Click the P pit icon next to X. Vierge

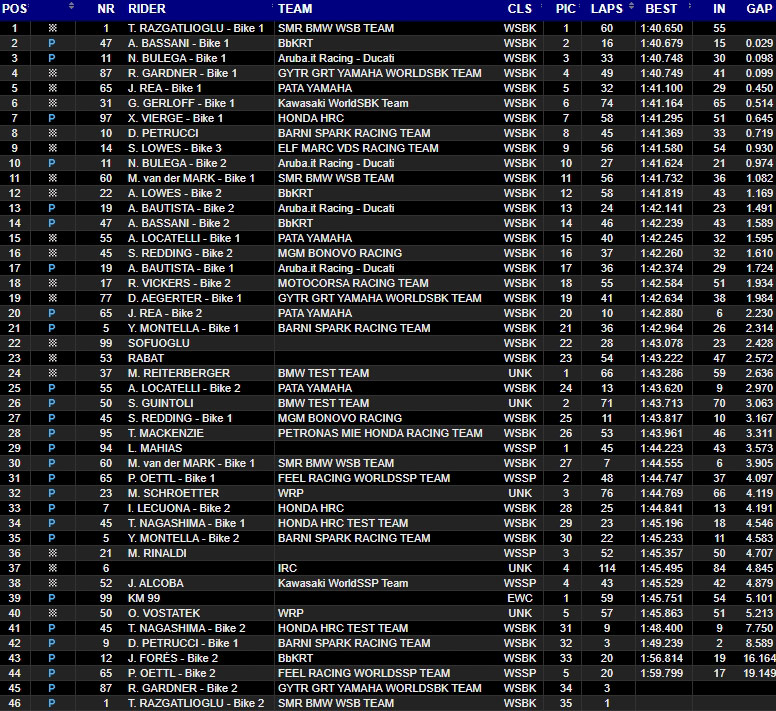[51, 118]
